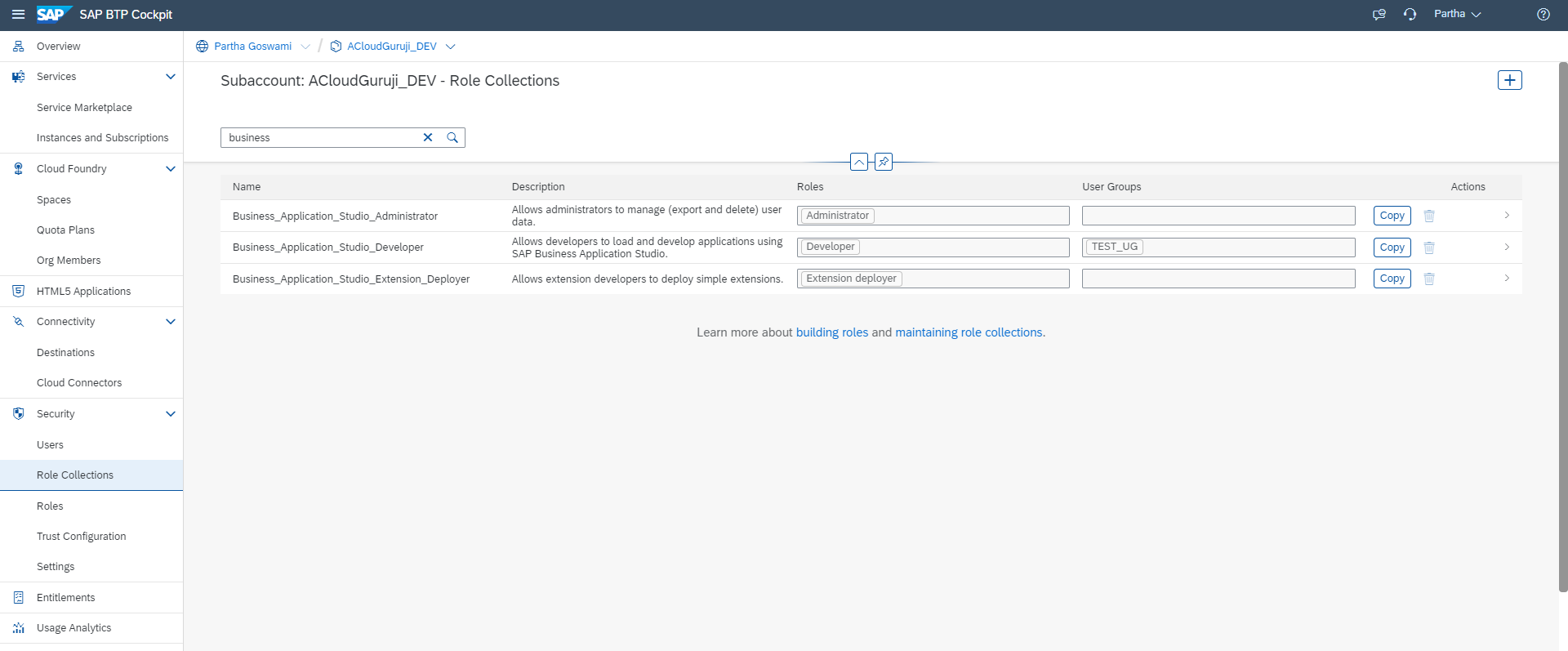Collapse the Cloud Foundry sidebar section

(171, 169)
